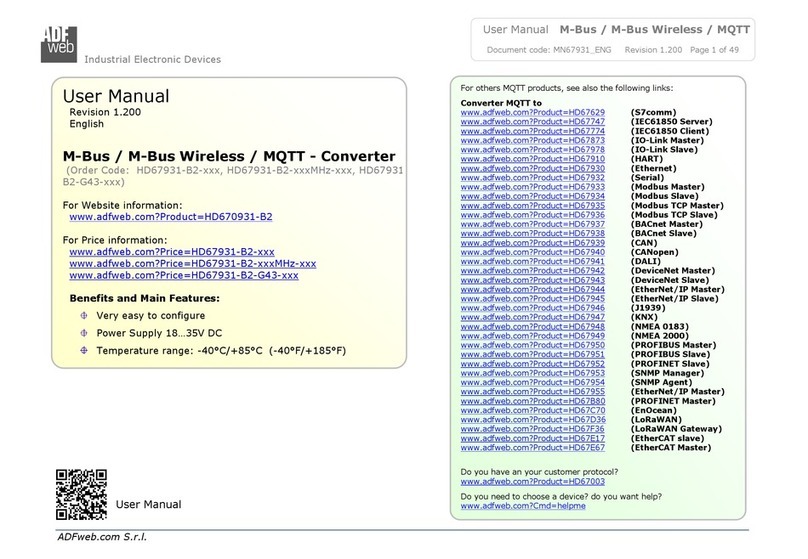Screen dimensions: 808x559
Task: Select the 'Industrial Electronic Devices' tagline
Action: (x=153, y=59)
